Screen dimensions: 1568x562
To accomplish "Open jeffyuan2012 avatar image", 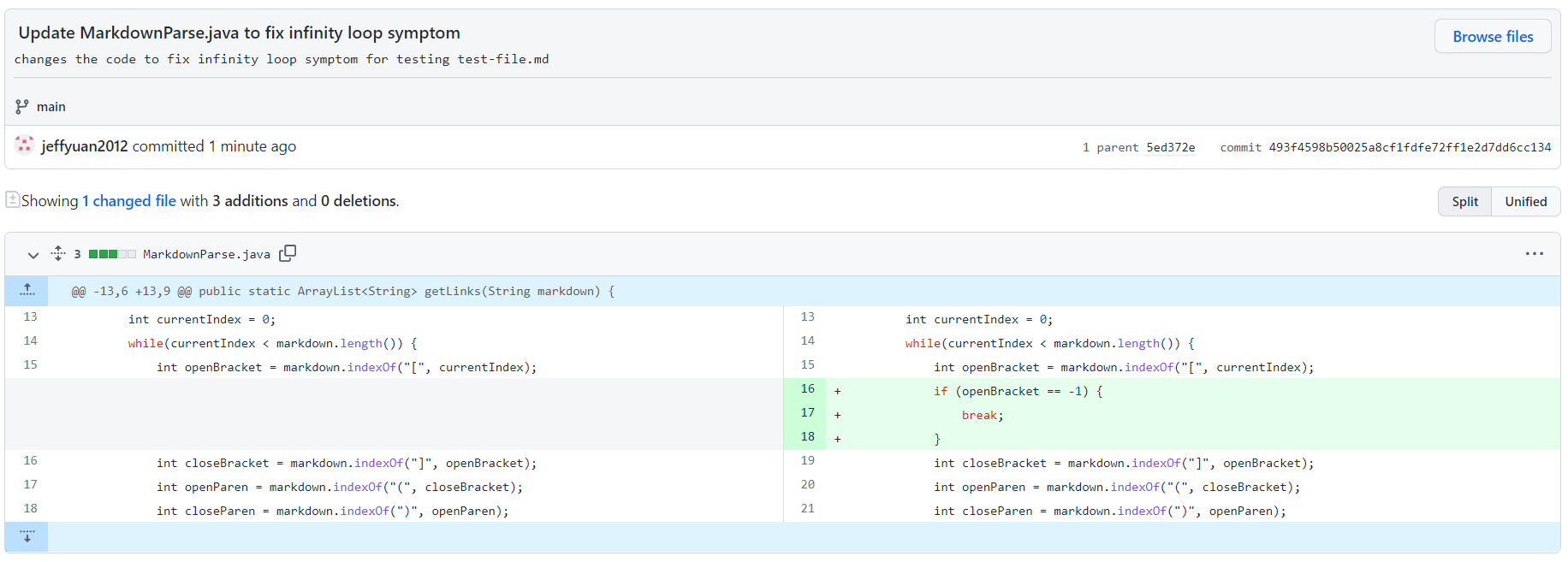I will [25, 145].
